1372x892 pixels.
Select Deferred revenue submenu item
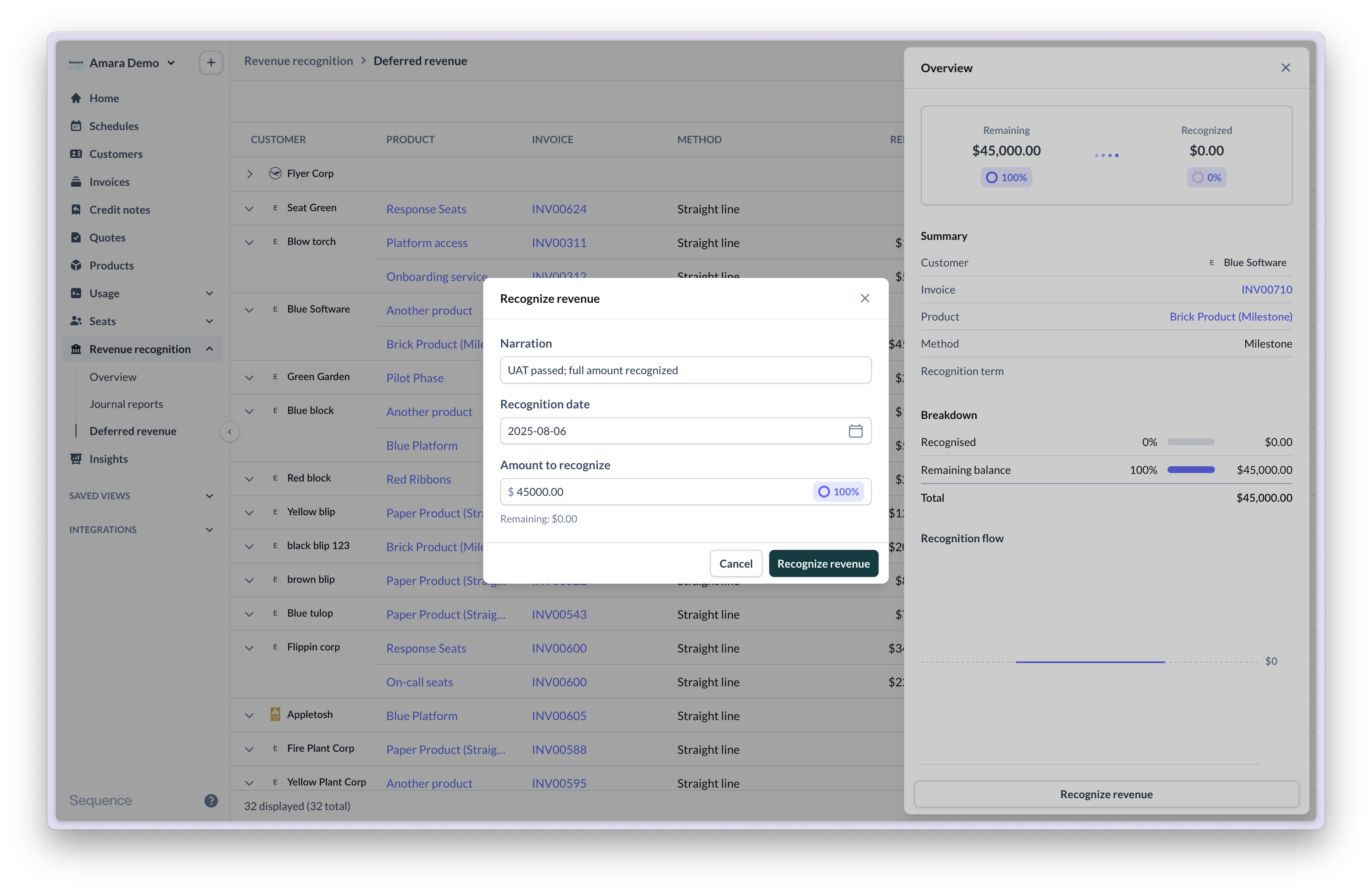tap(133, 431)
